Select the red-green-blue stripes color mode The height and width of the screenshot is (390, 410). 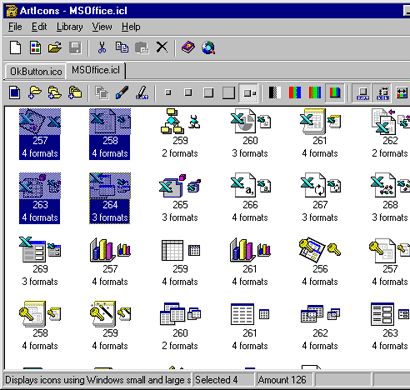click(x=295, y=93)
